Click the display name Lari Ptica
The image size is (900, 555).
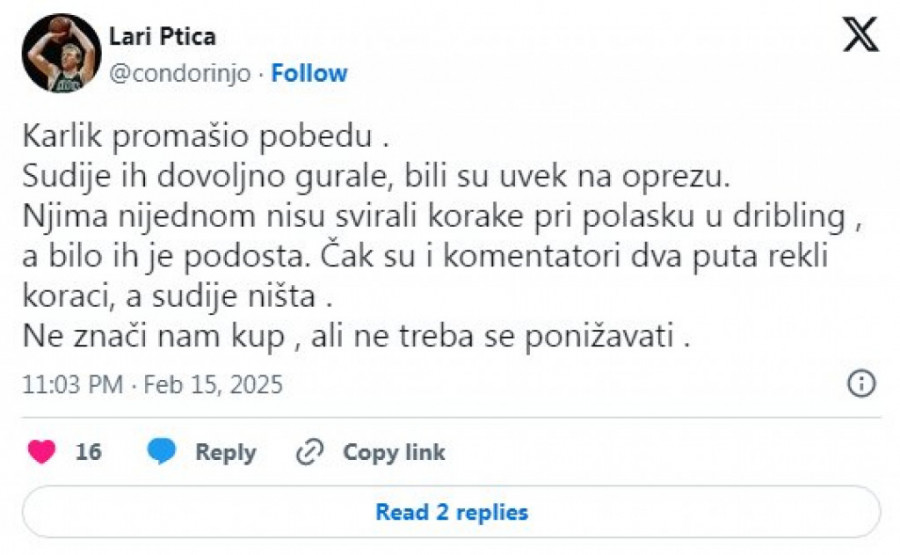(x=162, y=37)
